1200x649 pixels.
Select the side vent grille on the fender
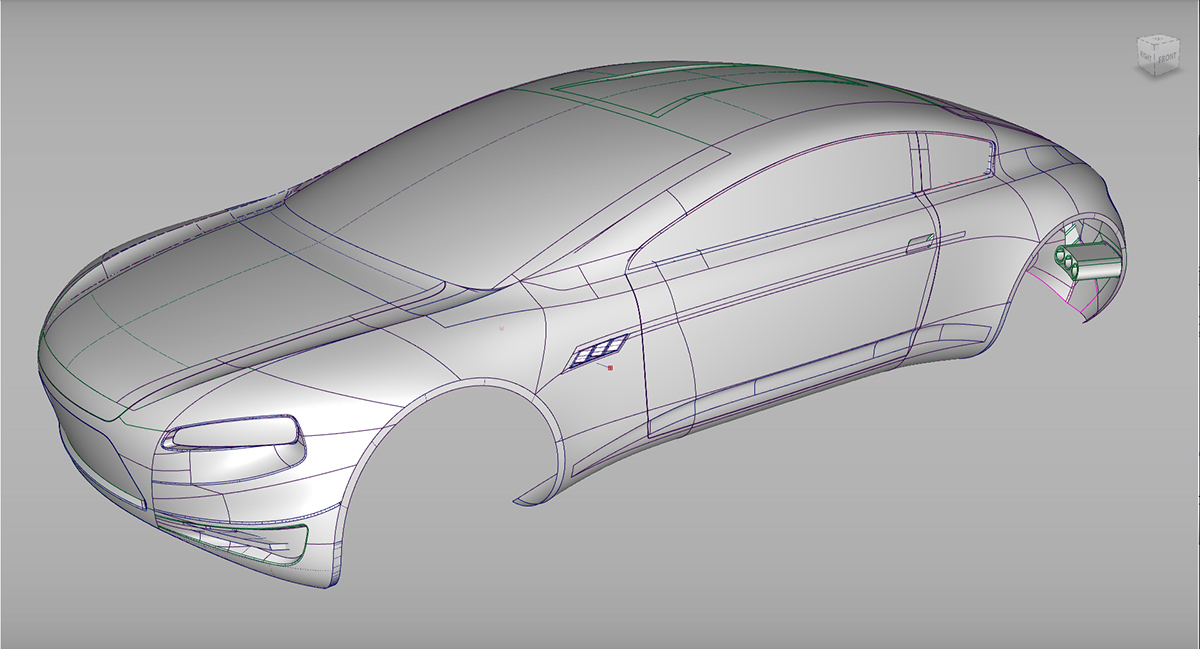(597, 353)
